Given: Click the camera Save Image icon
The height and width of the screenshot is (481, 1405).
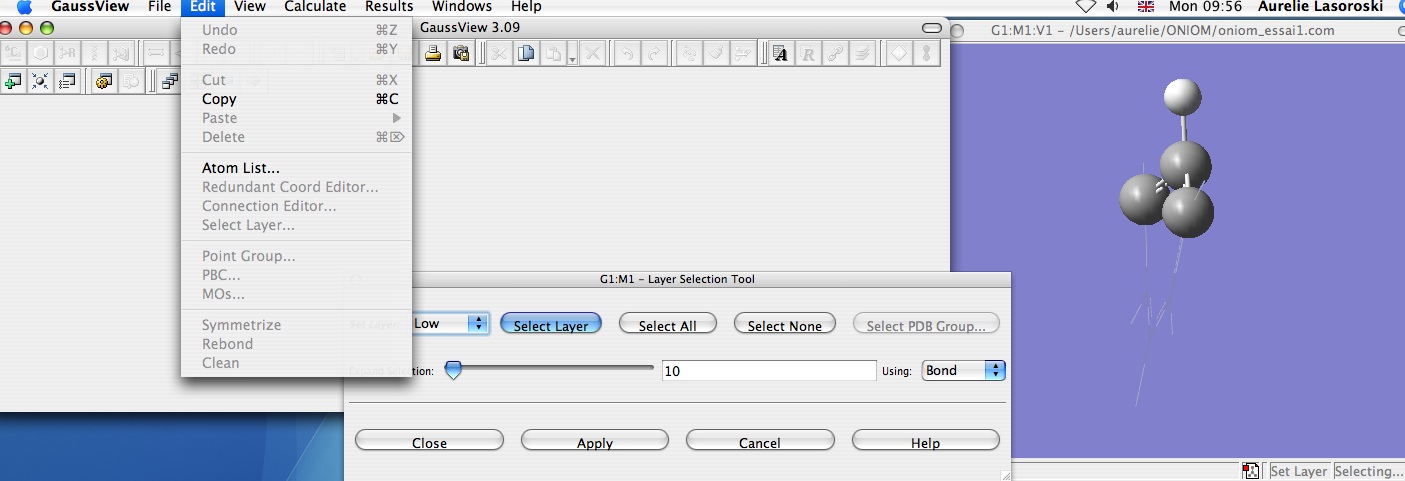Looking at the screenshot, I should (x=461, y=53).
